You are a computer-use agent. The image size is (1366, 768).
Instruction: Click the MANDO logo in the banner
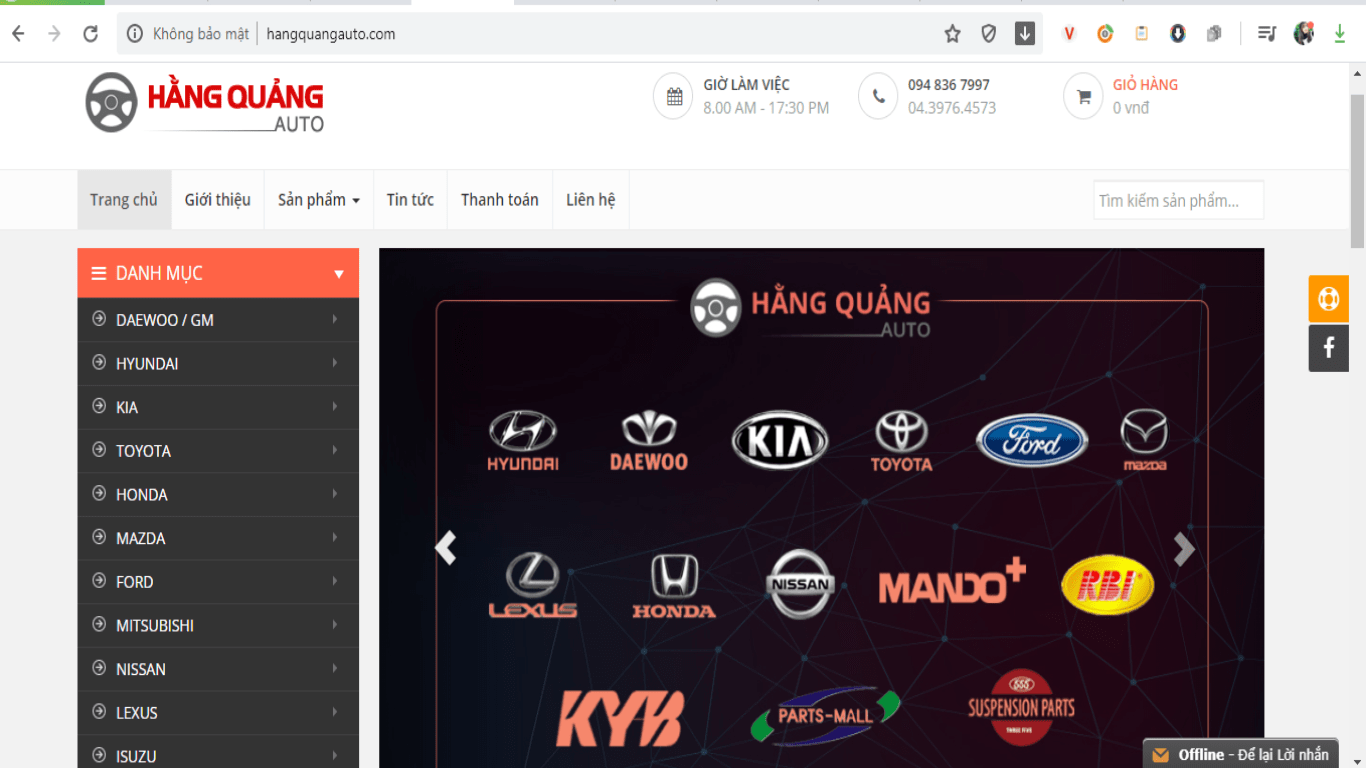coord(952,582)
